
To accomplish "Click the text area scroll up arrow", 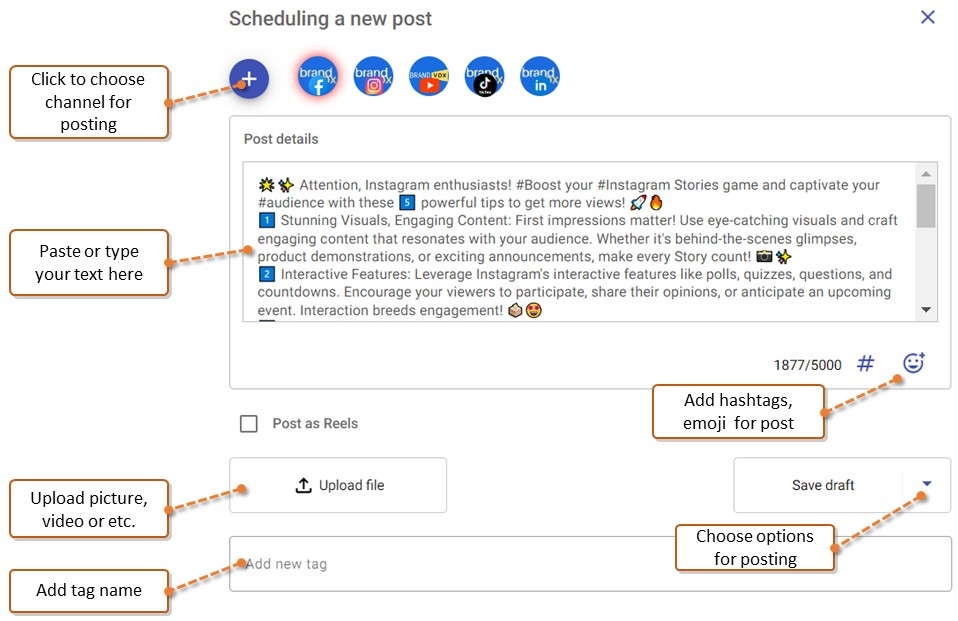I will [926, 174].
